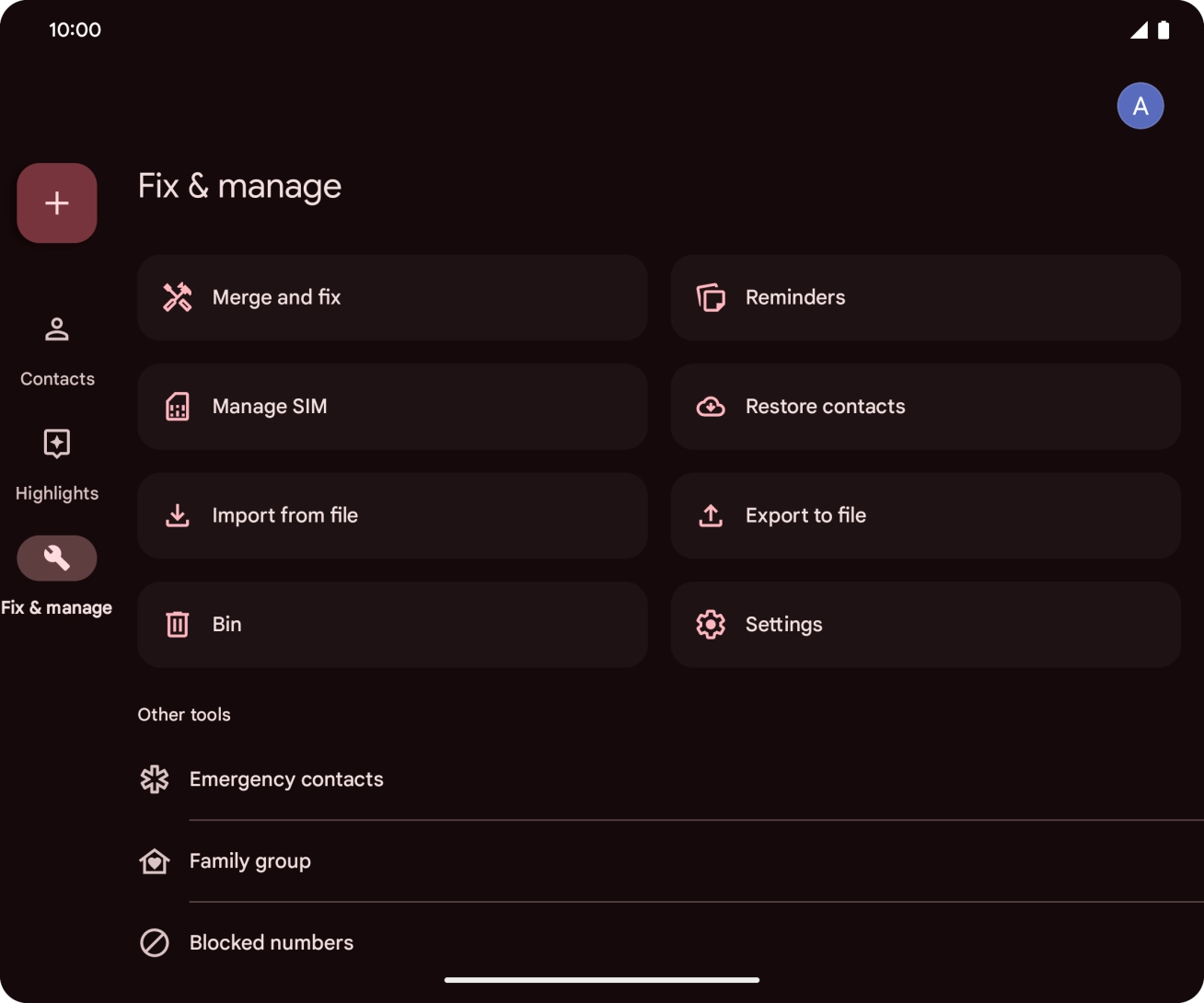
Task: Open the Reminders card
Action: point(925,297)
